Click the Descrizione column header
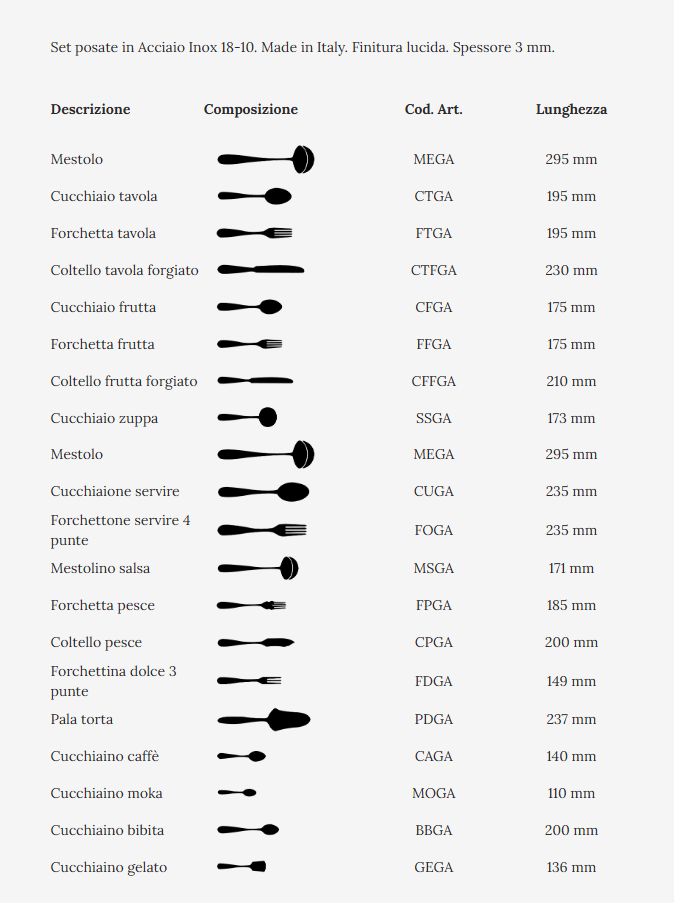This screenshot has width=674, height=903. coord(90,109)
